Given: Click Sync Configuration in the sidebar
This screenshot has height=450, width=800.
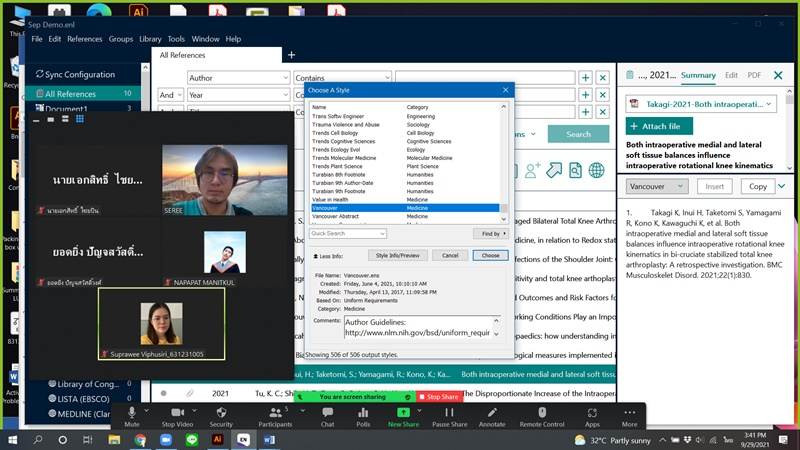Looking at the screenshot, I should [x=79, y=74].
